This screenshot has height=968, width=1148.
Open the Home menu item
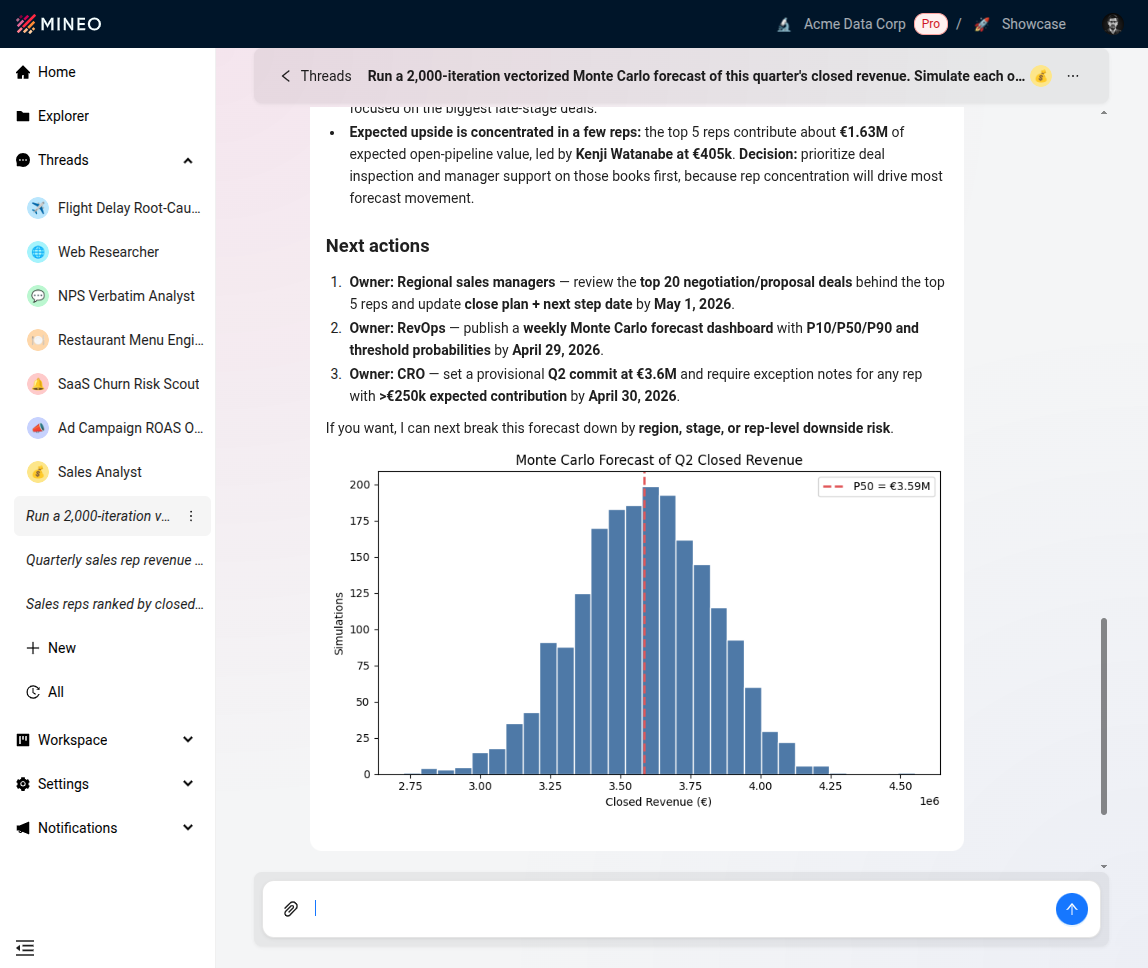57,72
